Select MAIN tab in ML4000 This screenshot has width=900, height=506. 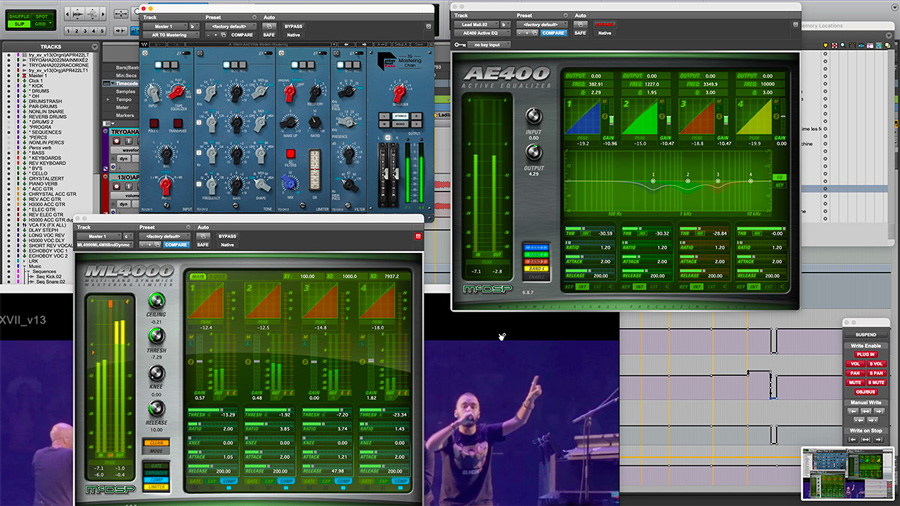click(197, 277)
